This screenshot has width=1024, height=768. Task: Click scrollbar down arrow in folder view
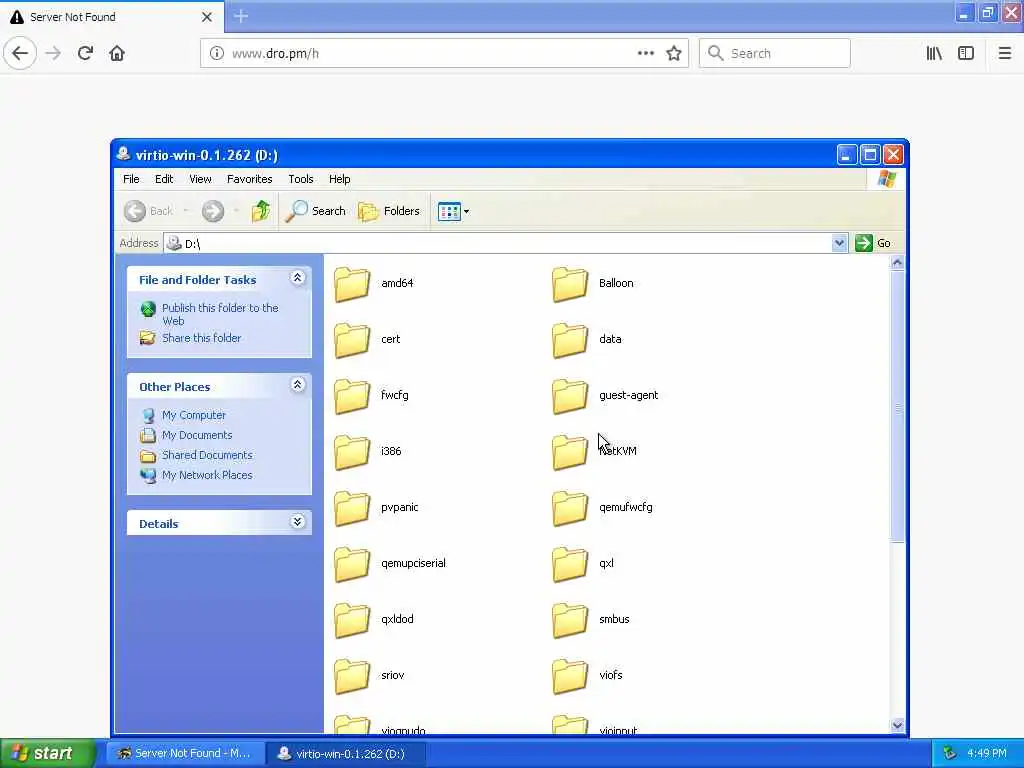[897, 725]
